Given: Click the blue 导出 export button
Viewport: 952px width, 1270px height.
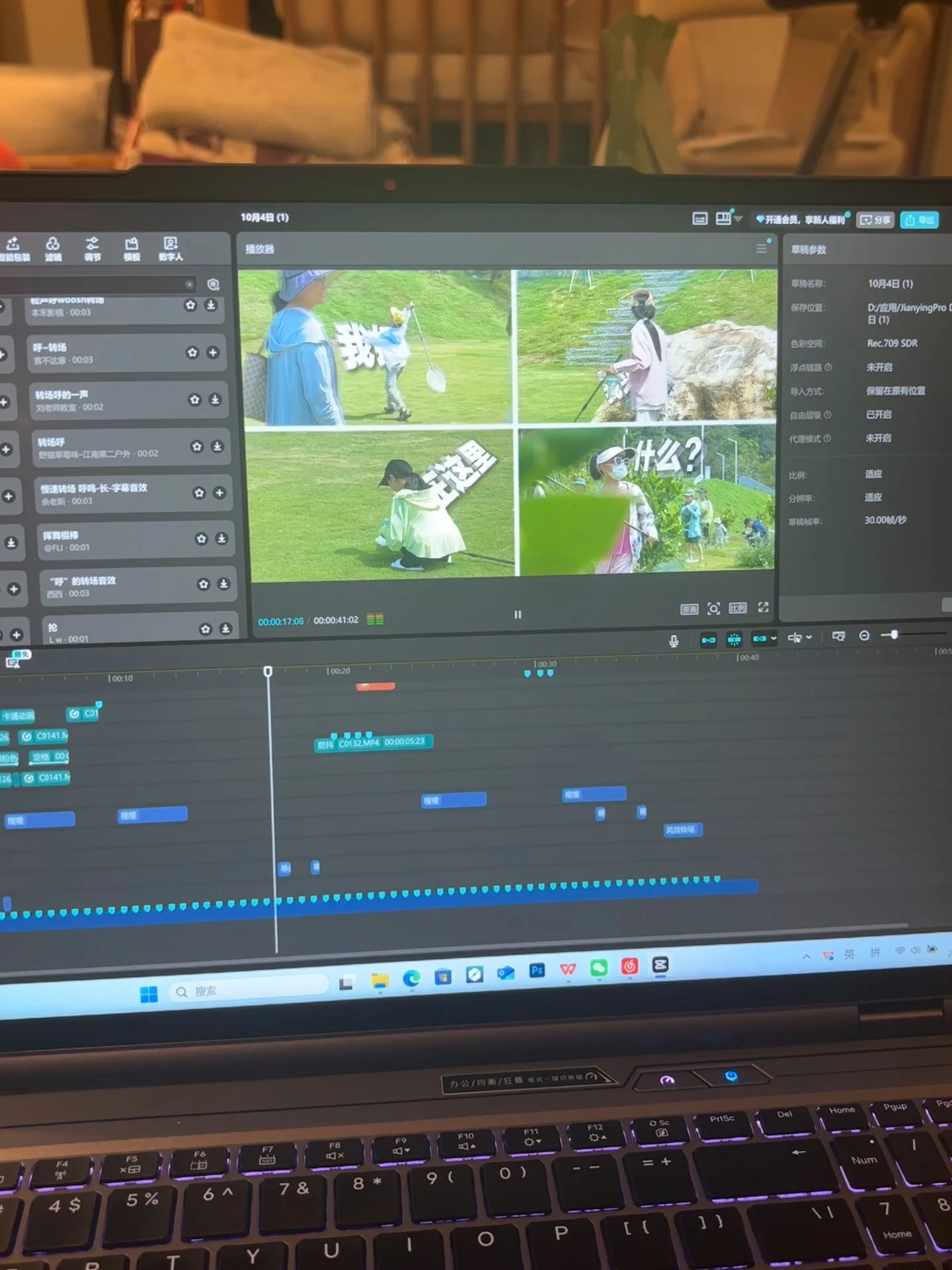Looking at the screenshot, I should click(920, 220).
